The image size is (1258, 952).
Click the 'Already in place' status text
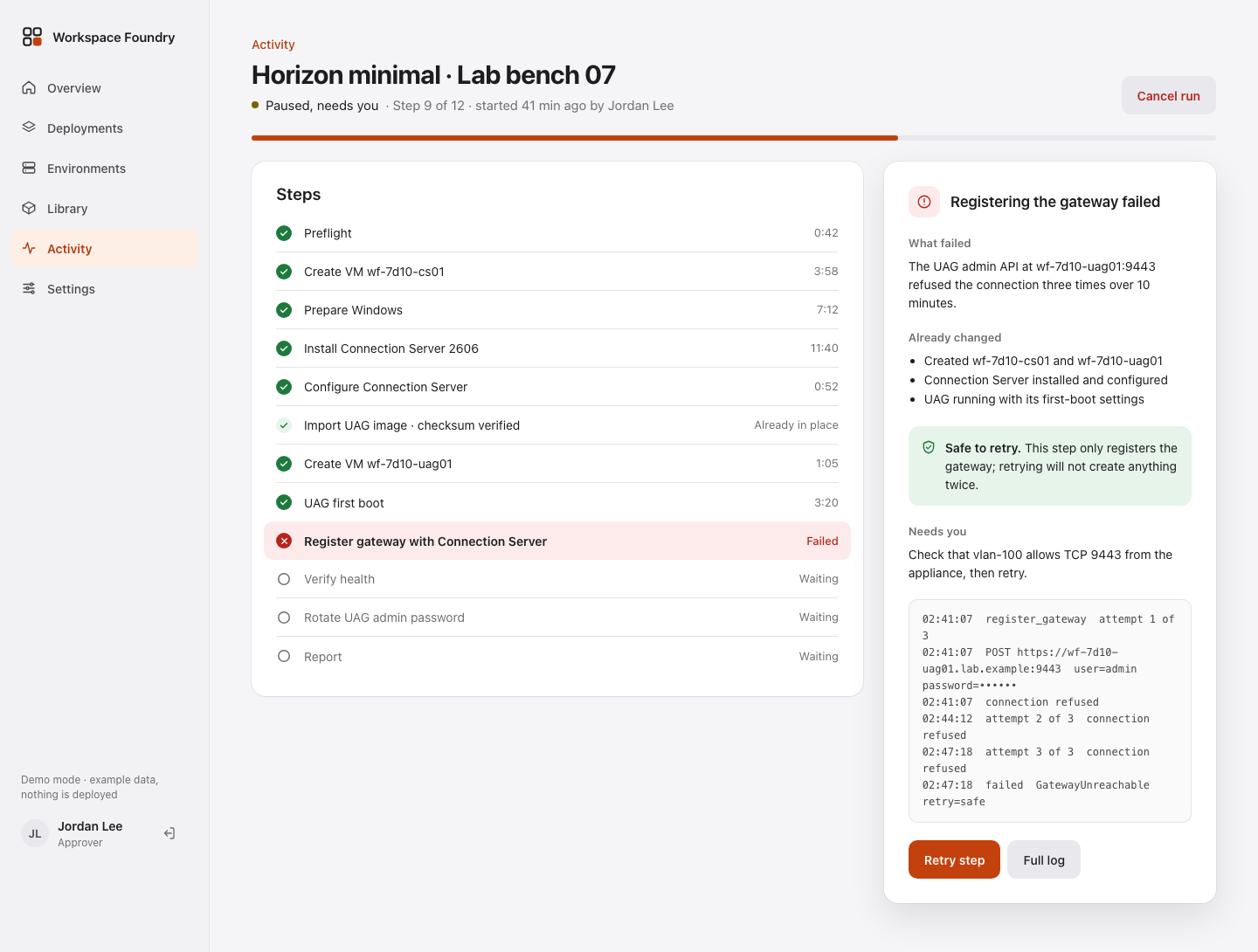click(796, 425)
